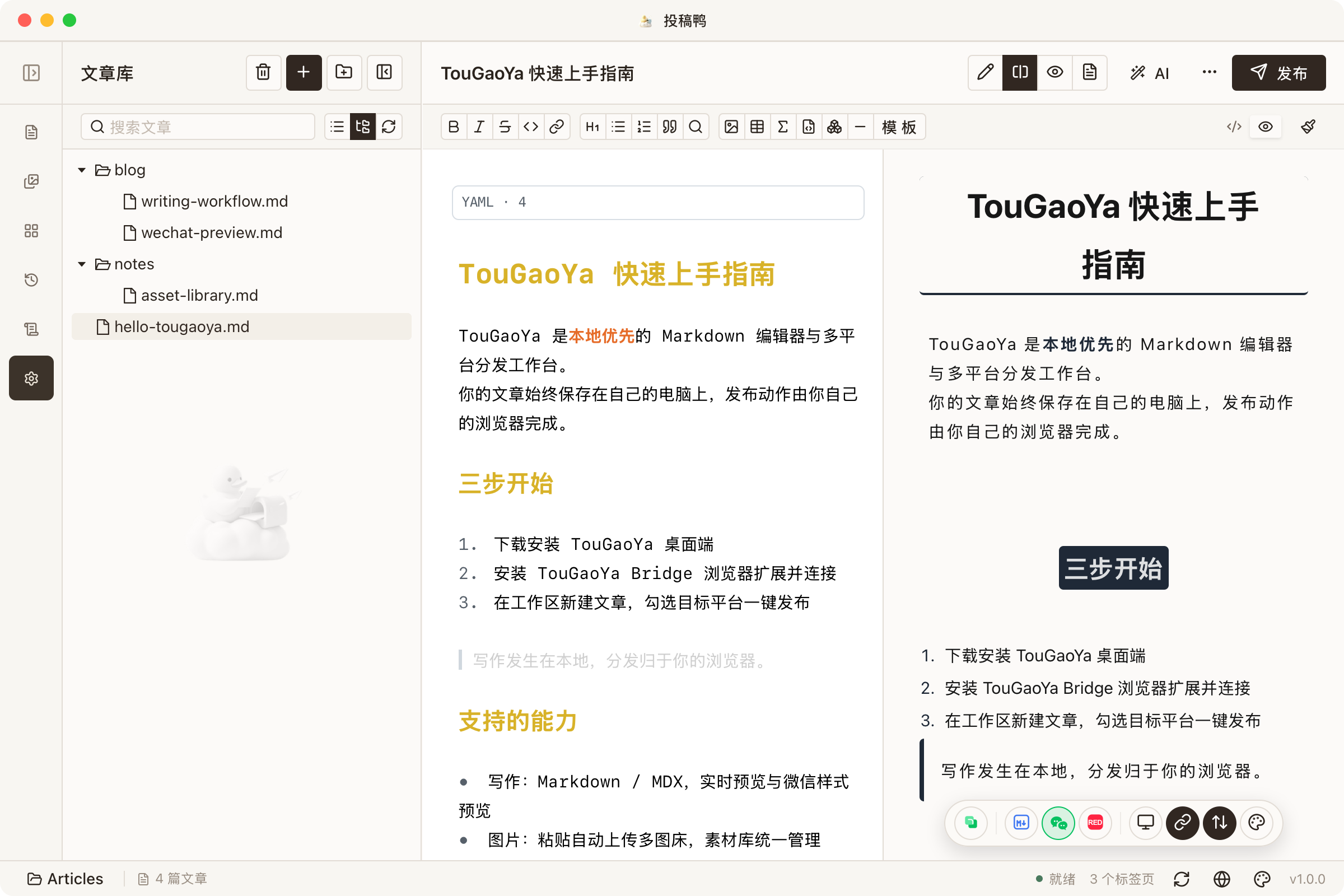This screenshot has width=1344, height=896.
Task: Open the Articles workspace selector in the status bar
Action: 66,879
